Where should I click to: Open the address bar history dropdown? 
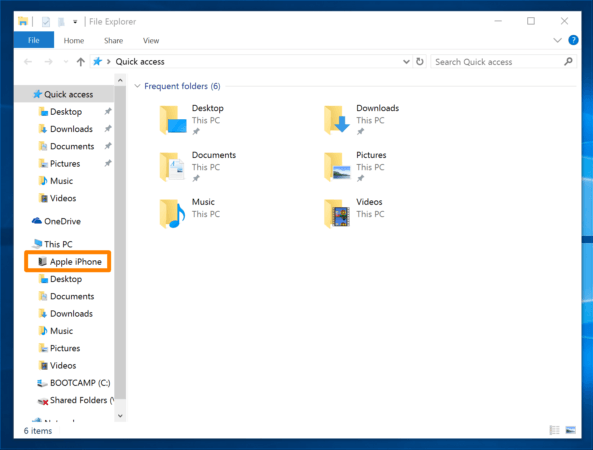tap(406, 61)
